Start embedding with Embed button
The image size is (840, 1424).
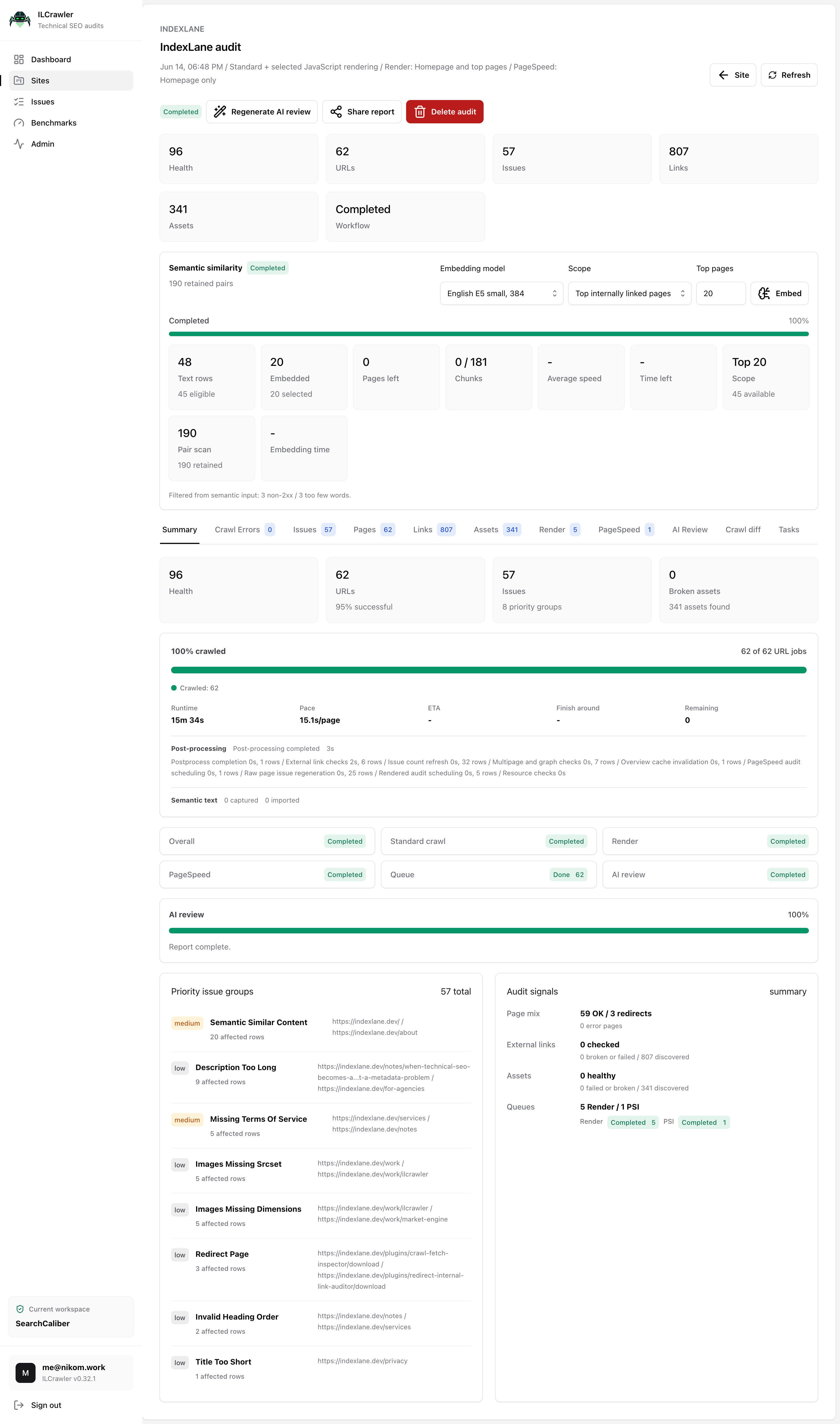click(779, 293)
